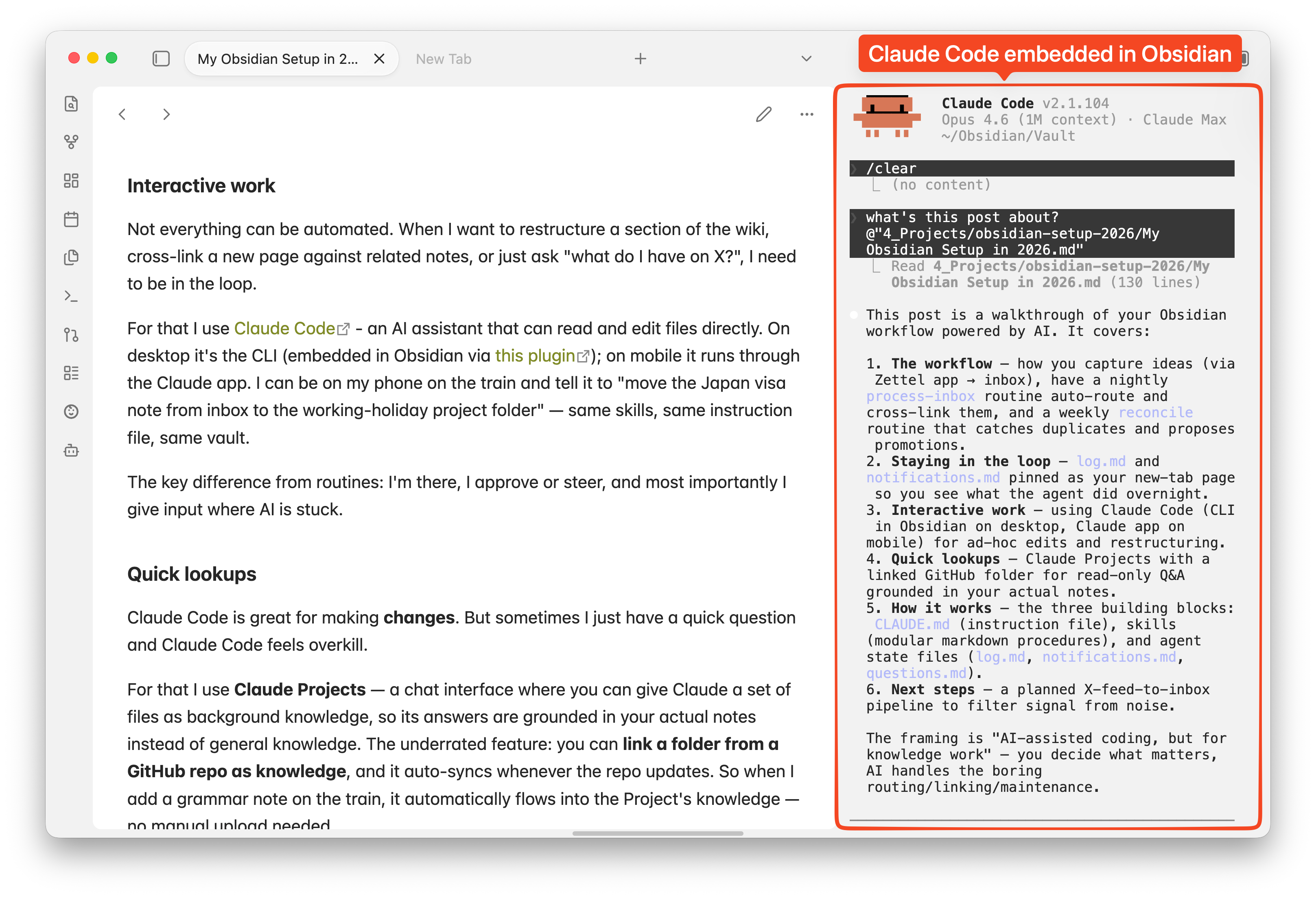
Task: Open the list-layout icon in ribbon
Action: 71,373
